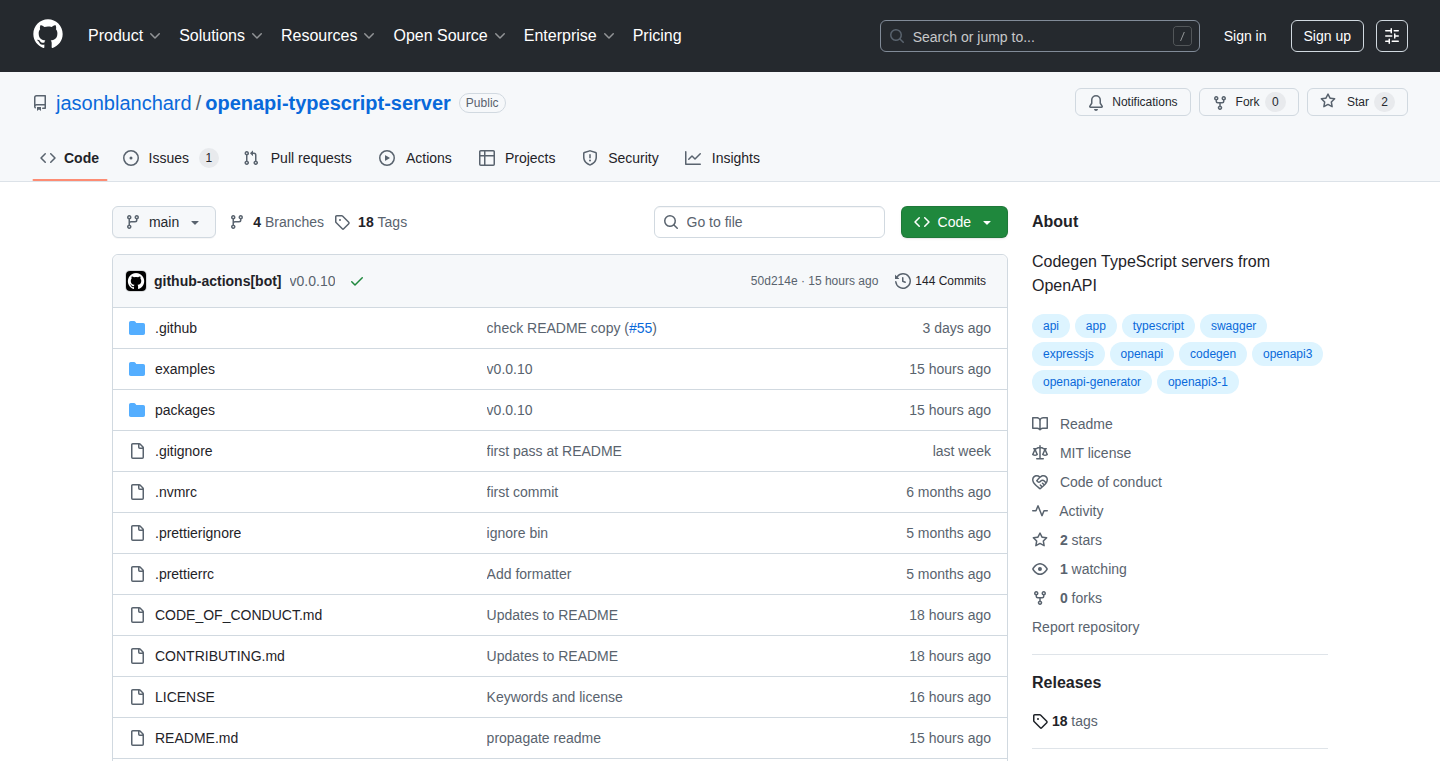Switch to the Insights tab
The height and width of the screenshot is (761, 1440).
click(x=723, y=158)
